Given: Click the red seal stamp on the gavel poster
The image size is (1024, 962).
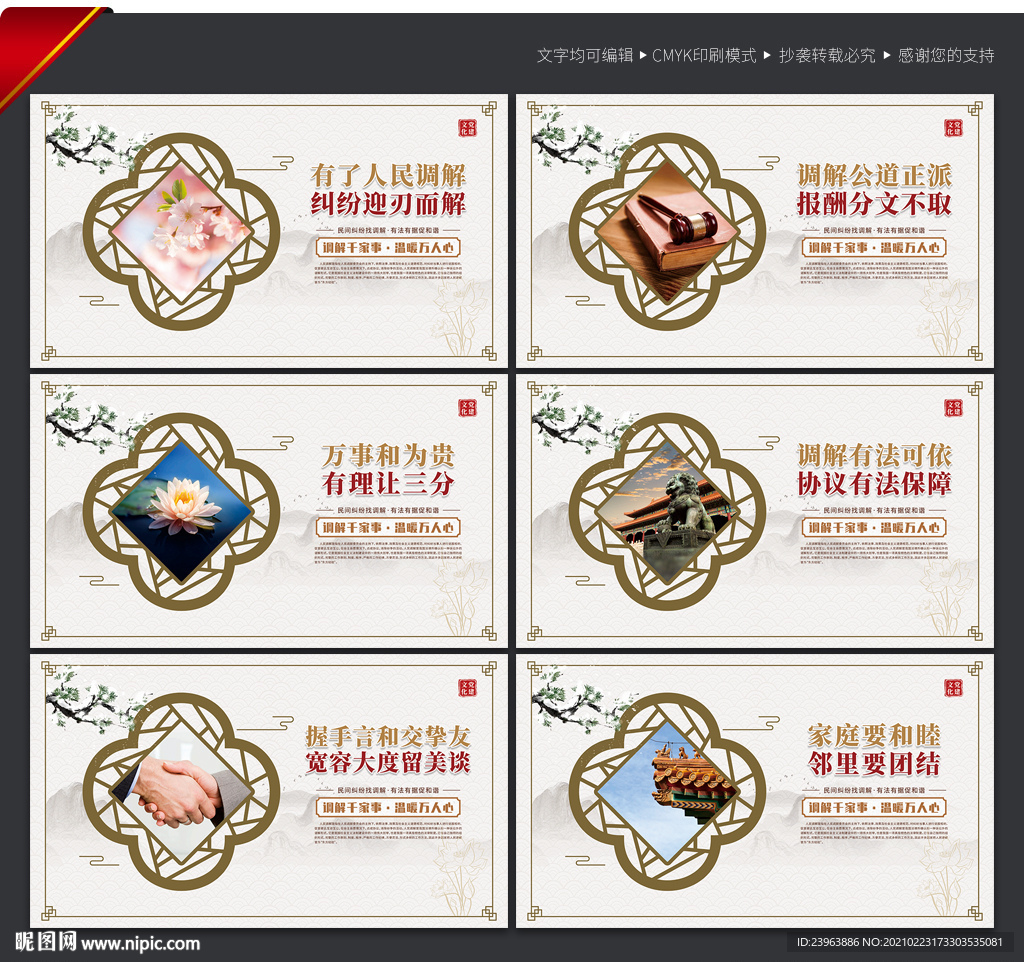Looking at the screenshot, I should (953, 127).
